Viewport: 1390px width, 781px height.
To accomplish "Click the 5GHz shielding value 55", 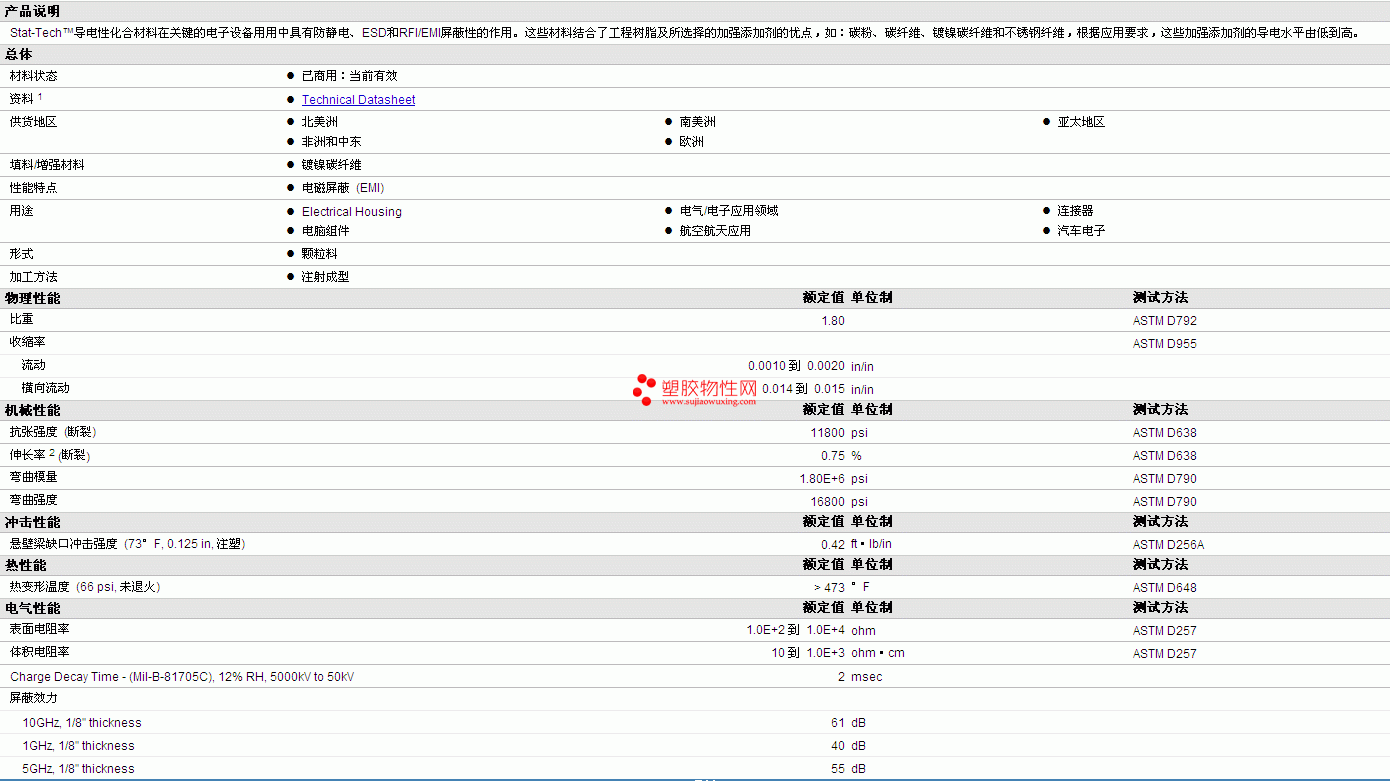I will pyautogui.click(x=838, y=769).
